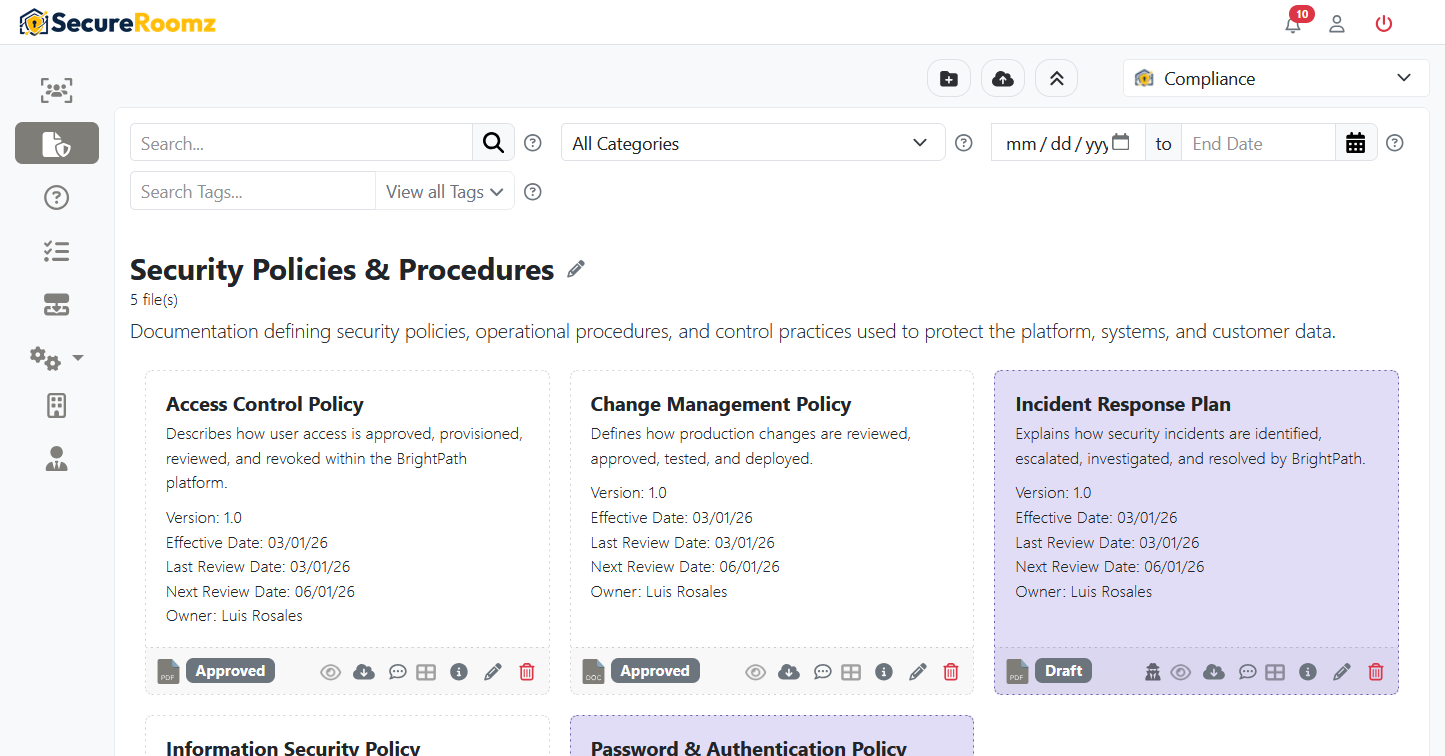This screenshot has width=1445, height=756.
Task: Download the Change Management Policy file
Action: tap(789, 672)
